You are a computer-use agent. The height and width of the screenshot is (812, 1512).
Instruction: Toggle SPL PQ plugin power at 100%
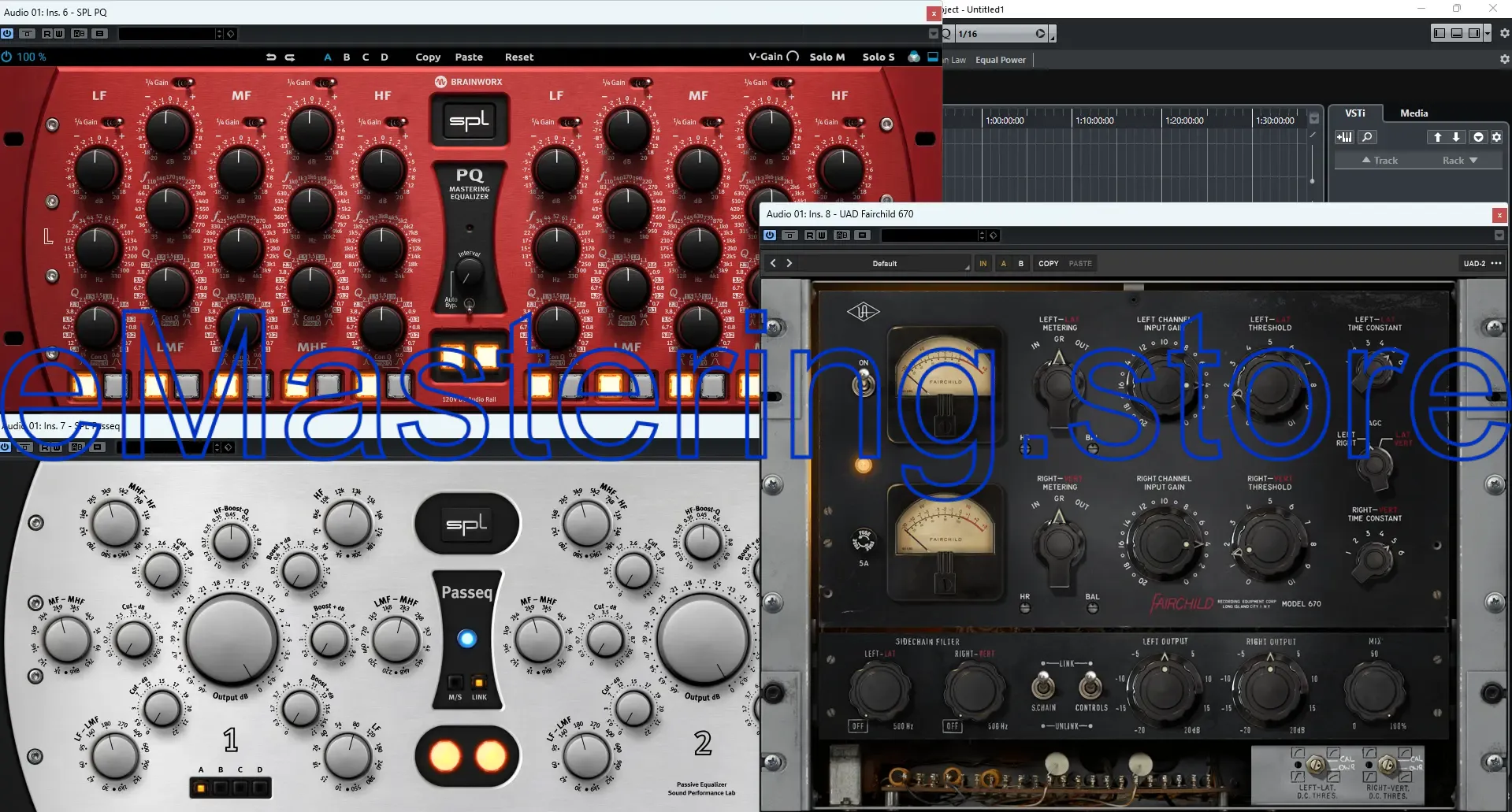[6, 57]
